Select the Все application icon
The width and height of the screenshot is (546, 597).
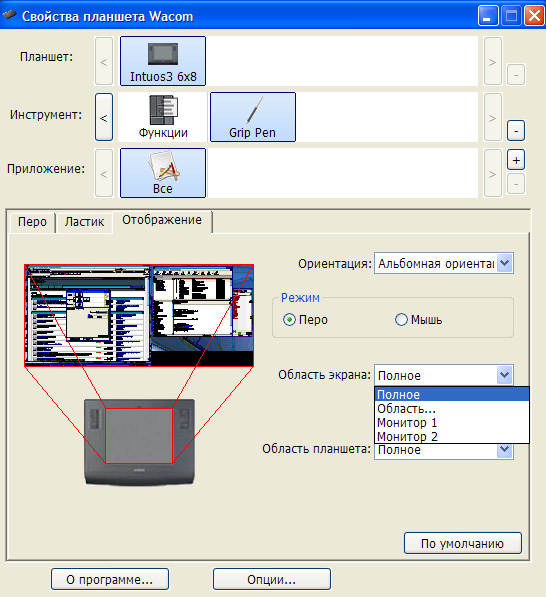tap(163, 173)
